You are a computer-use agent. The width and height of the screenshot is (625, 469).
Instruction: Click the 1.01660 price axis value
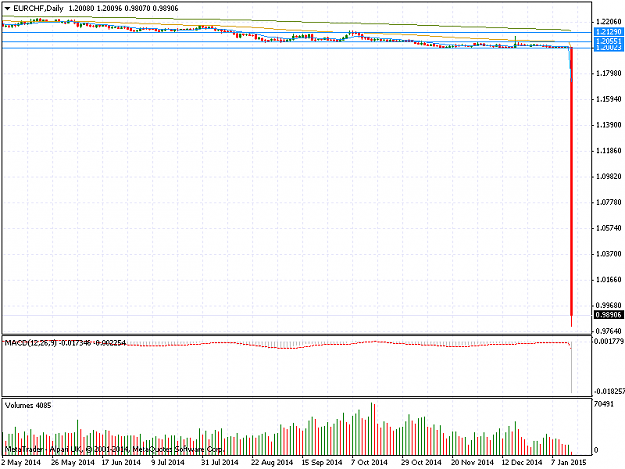(609, 280)
